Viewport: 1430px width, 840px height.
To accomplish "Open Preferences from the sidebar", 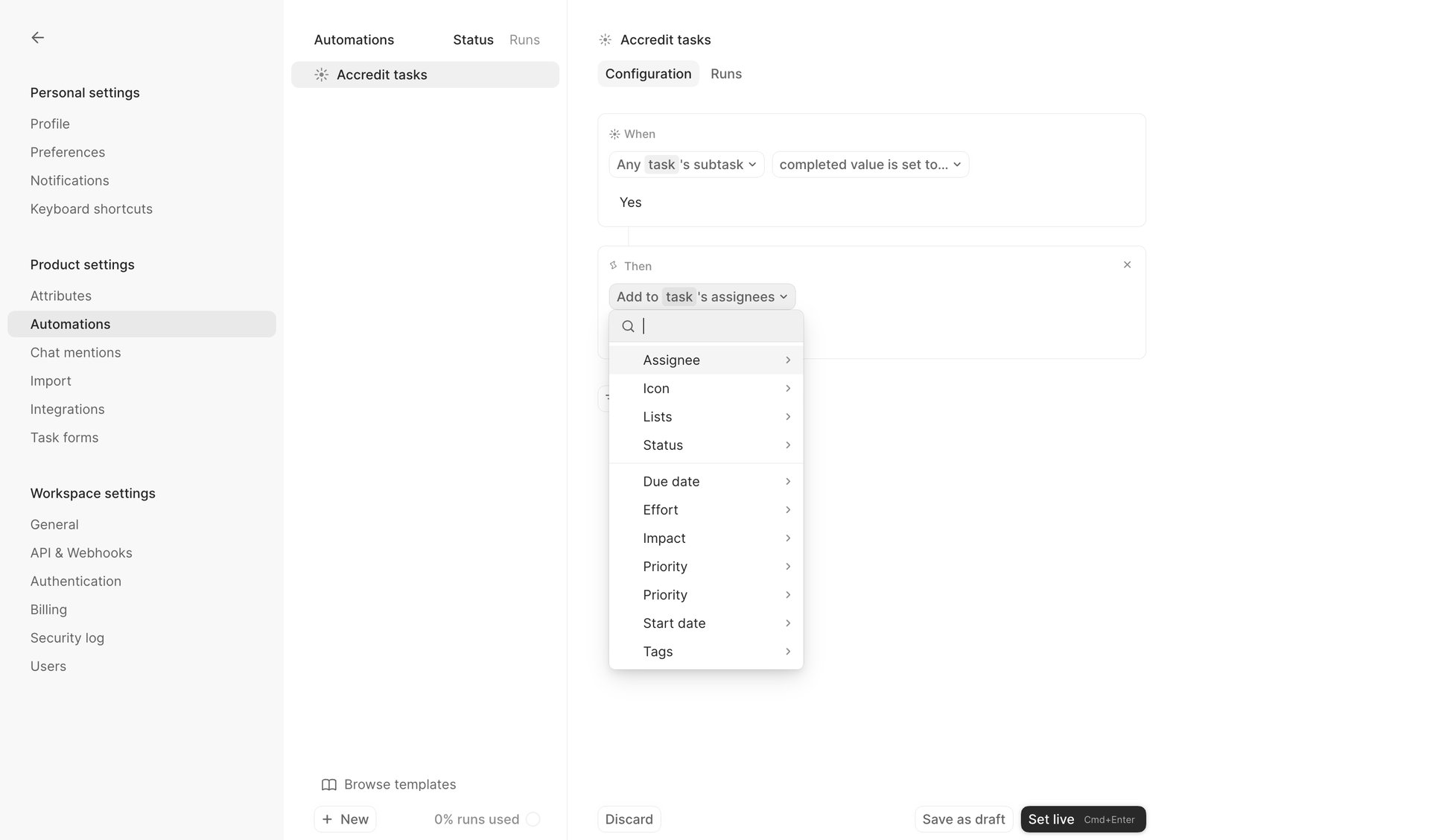I will pos(67,152).
